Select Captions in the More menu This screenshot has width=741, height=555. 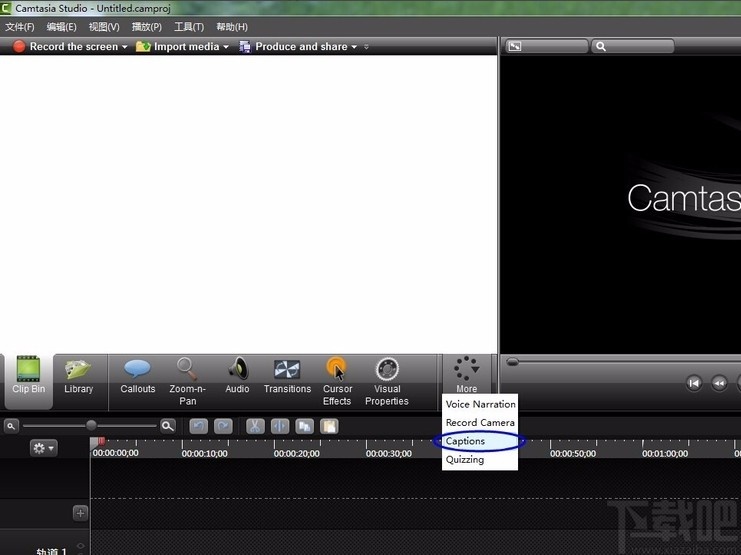pyautogui.click(x=480, y=441)
